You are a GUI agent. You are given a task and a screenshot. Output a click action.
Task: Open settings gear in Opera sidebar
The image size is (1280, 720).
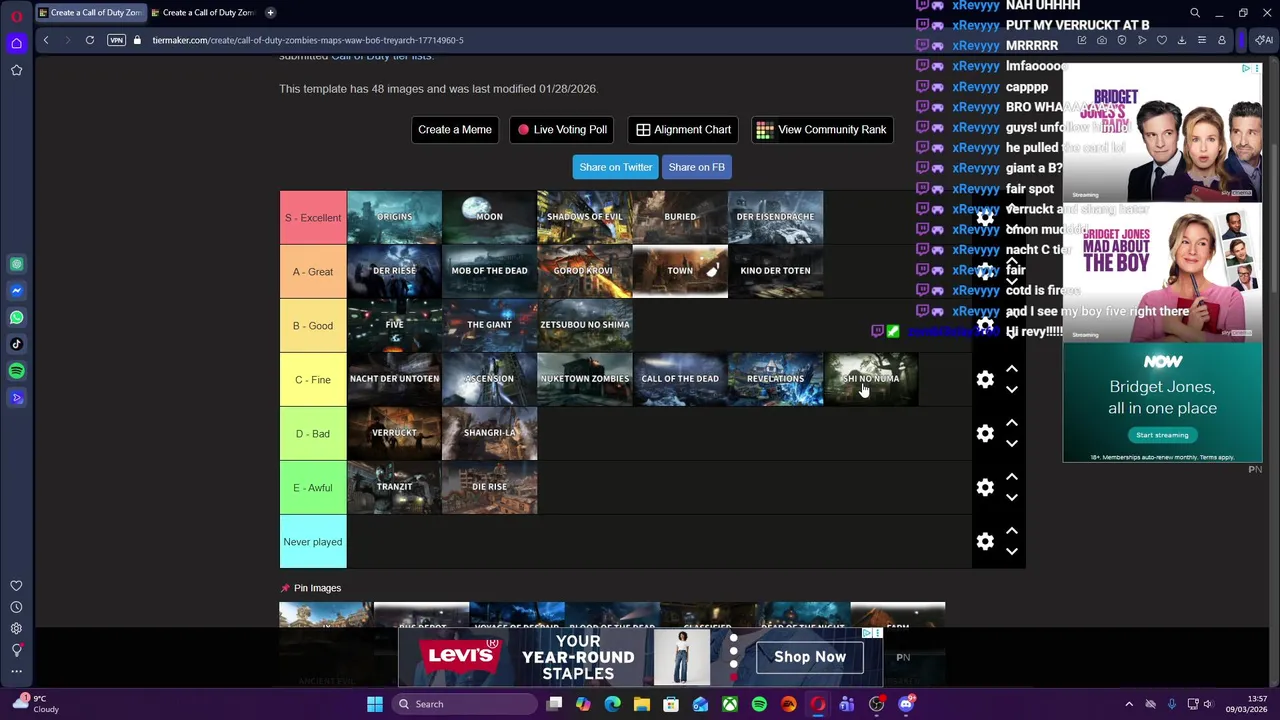16,628
